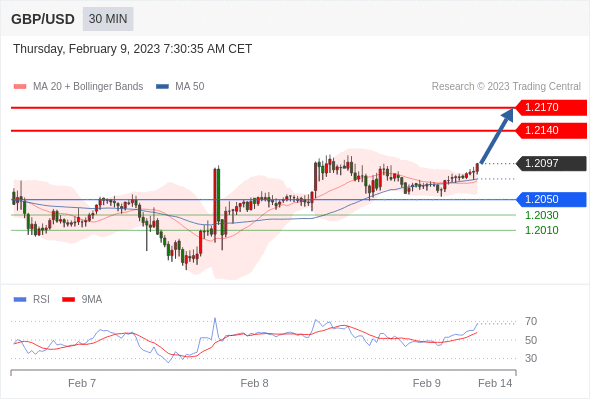Click the 'RSI' legend label
590x400 pixels.
click(x=41, y=300)
